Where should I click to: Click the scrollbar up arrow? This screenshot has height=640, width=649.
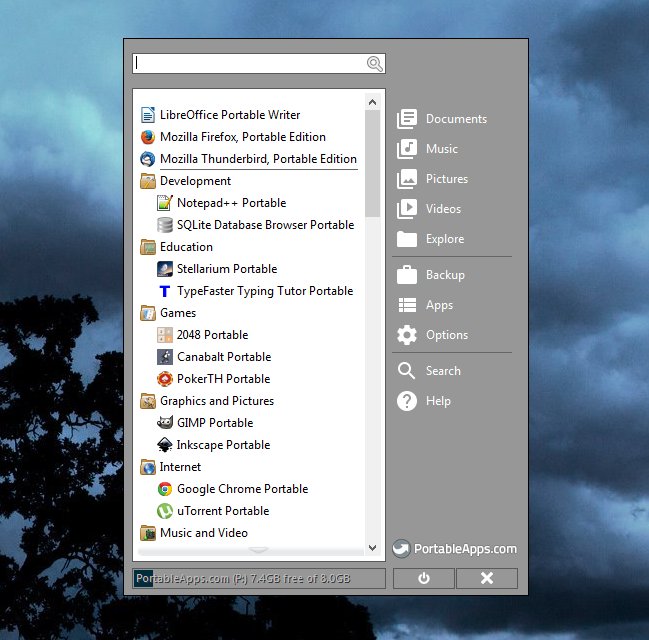pyautogui.click(x=373, y=102)
